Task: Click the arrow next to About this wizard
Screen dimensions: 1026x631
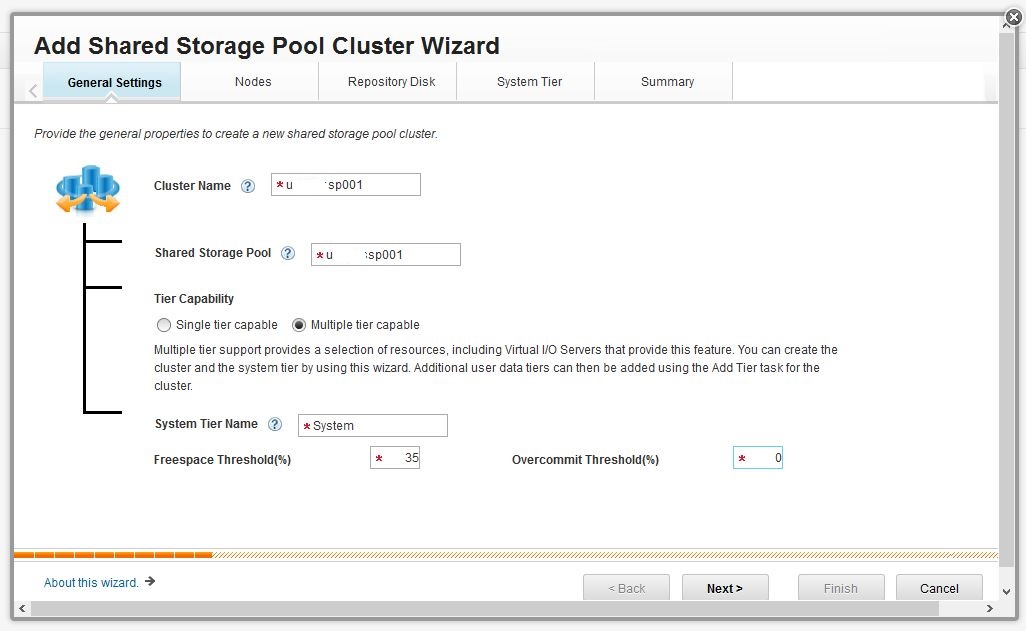Action: pos(150,581)
